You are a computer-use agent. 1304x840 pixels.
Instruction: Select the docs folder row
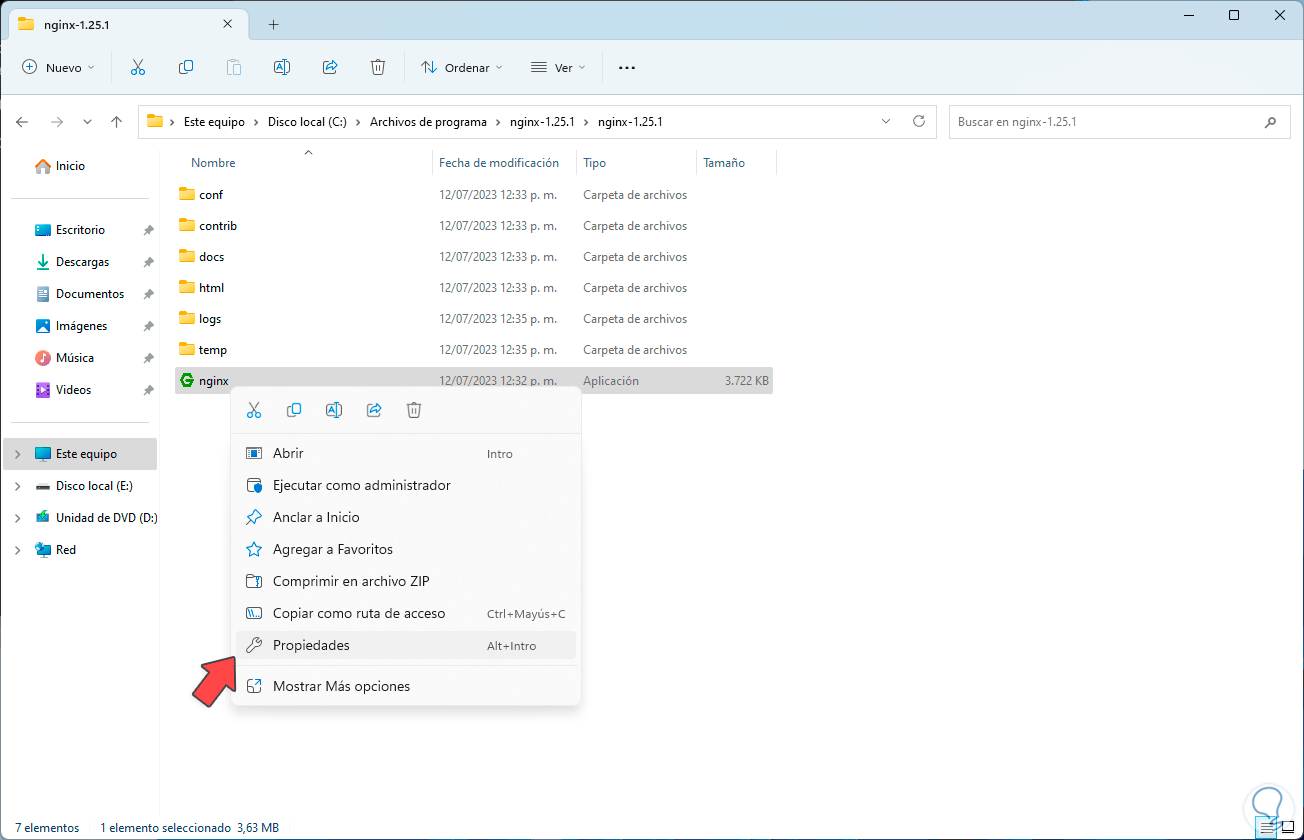click(x=474, y=257)
